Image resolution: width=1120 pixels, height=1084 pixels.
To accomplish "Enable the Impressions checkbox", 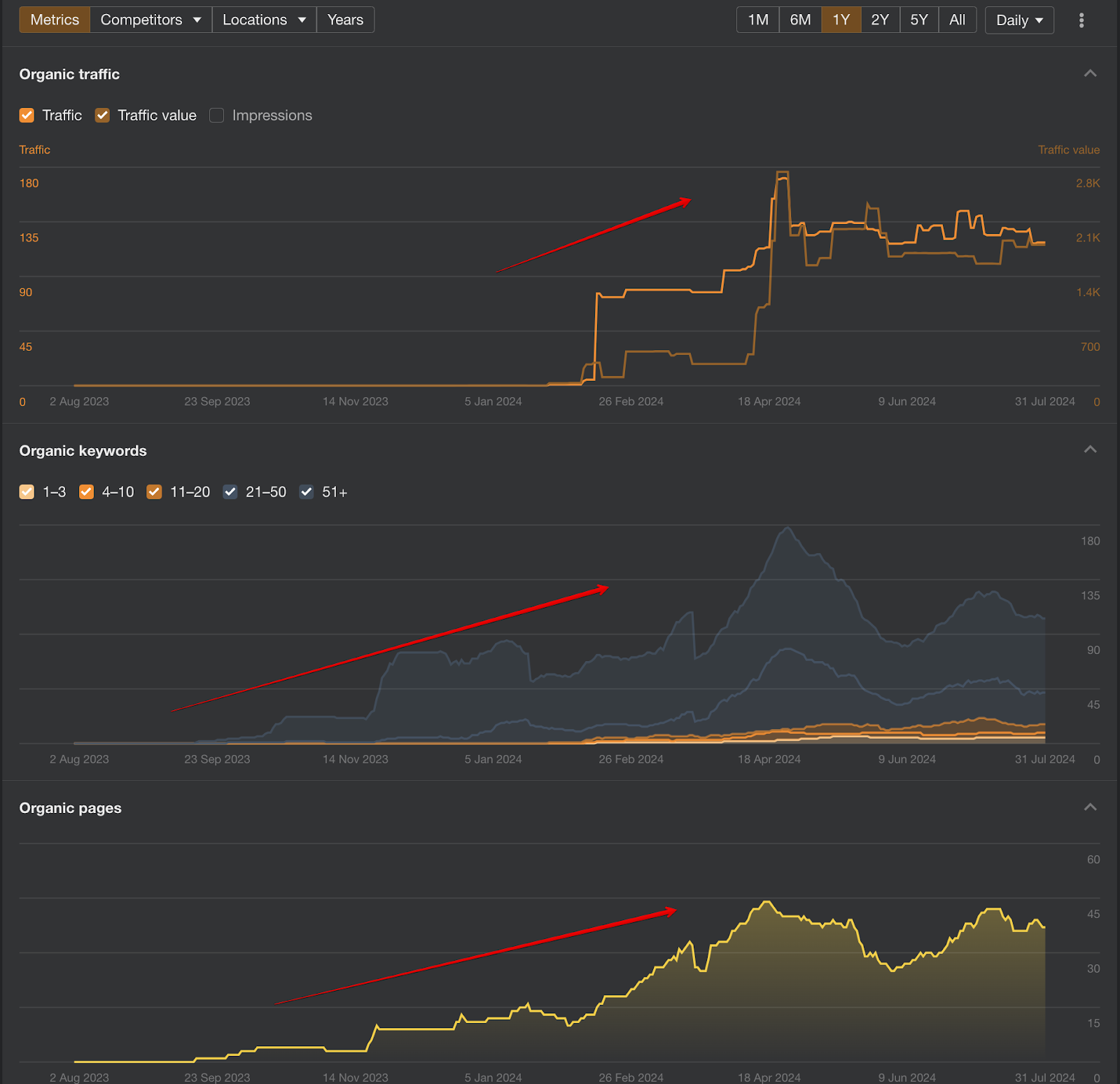I will pos(217,116).
